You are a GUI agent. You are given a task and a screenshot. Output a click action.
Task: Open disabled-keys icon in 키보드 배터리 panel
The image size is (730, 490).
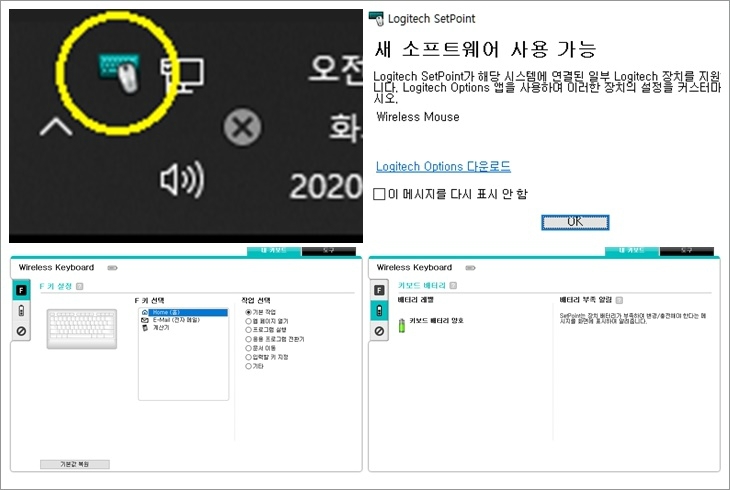pos(379,331)
